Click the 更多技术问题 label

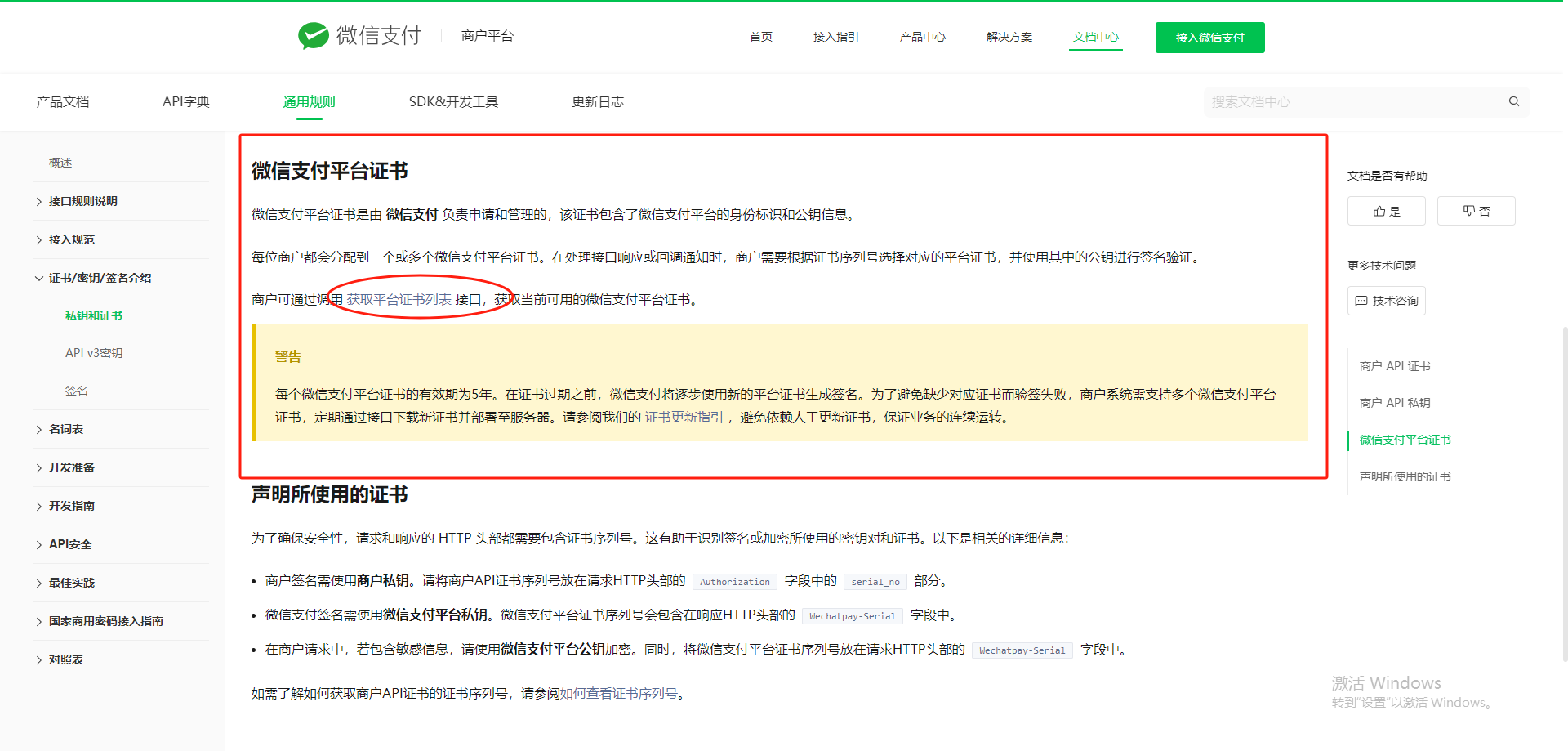1382,266
